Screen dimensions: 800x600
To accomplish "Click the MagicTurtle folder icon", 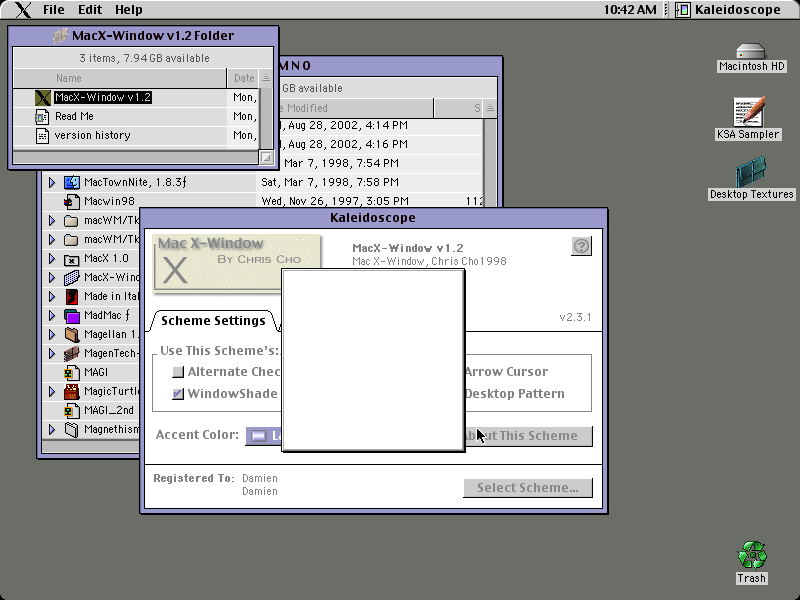I will [x=71, y=392].
